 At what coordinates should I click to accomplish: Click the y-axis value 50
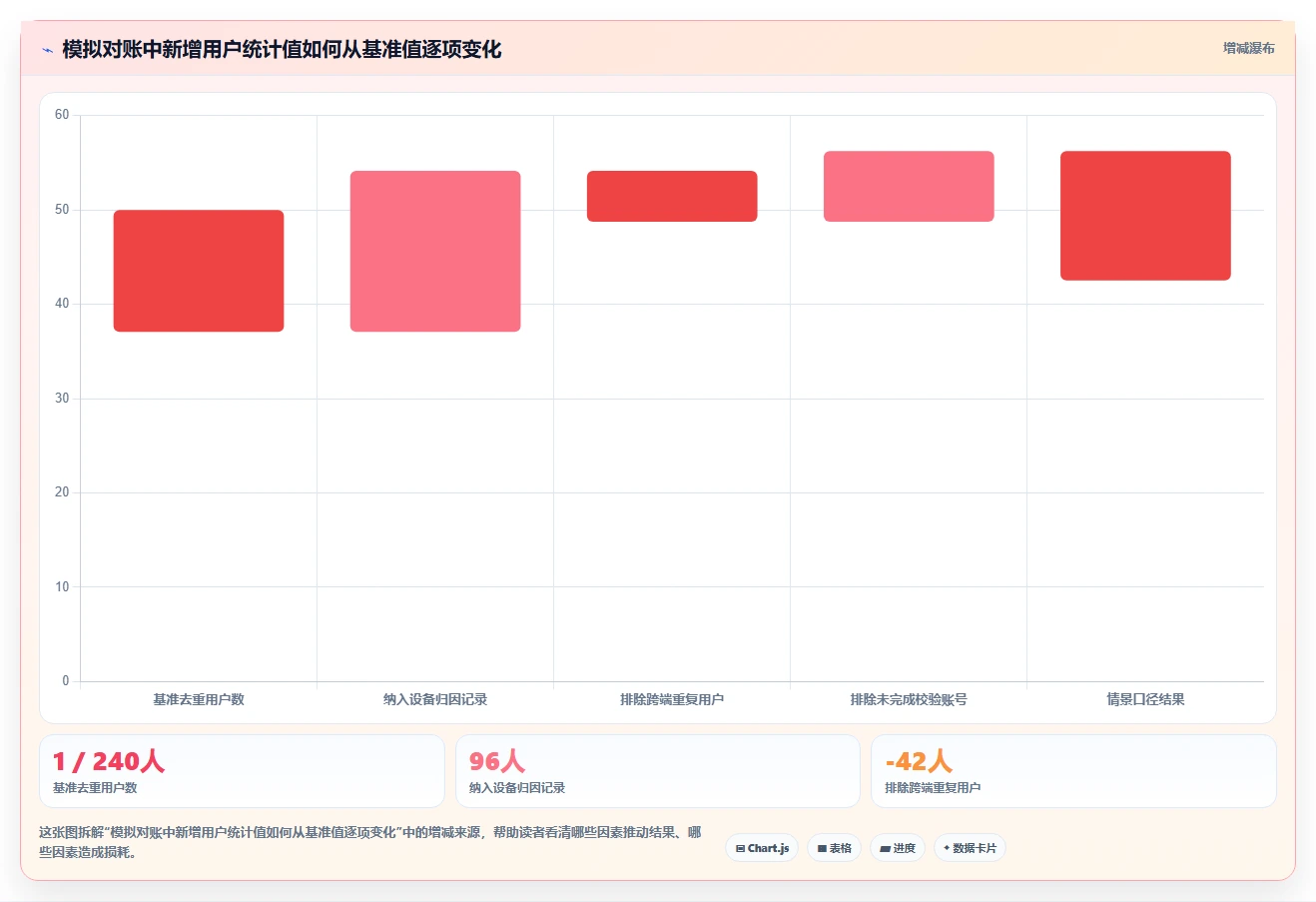[x=62, y=210]
